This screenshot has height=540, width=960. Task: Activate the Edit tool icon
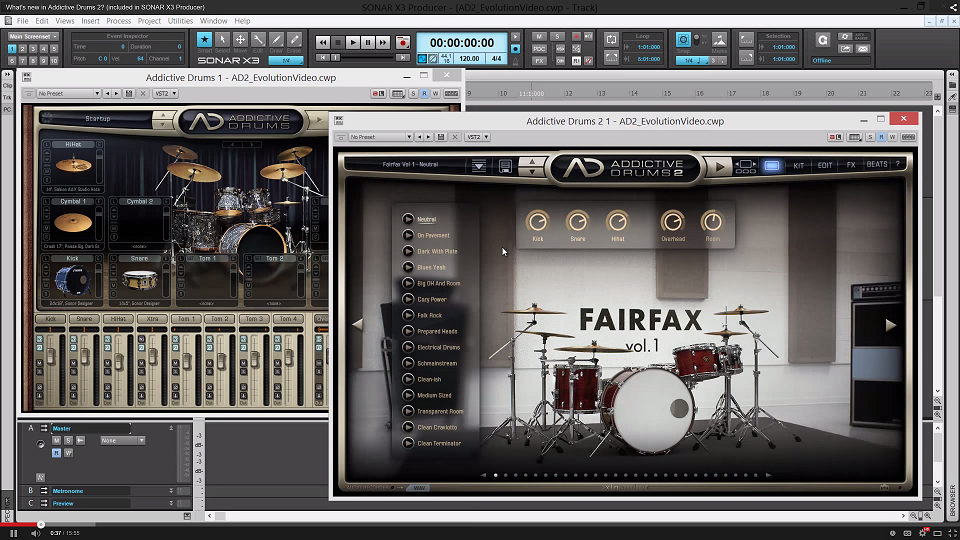(x=258, y=40)
